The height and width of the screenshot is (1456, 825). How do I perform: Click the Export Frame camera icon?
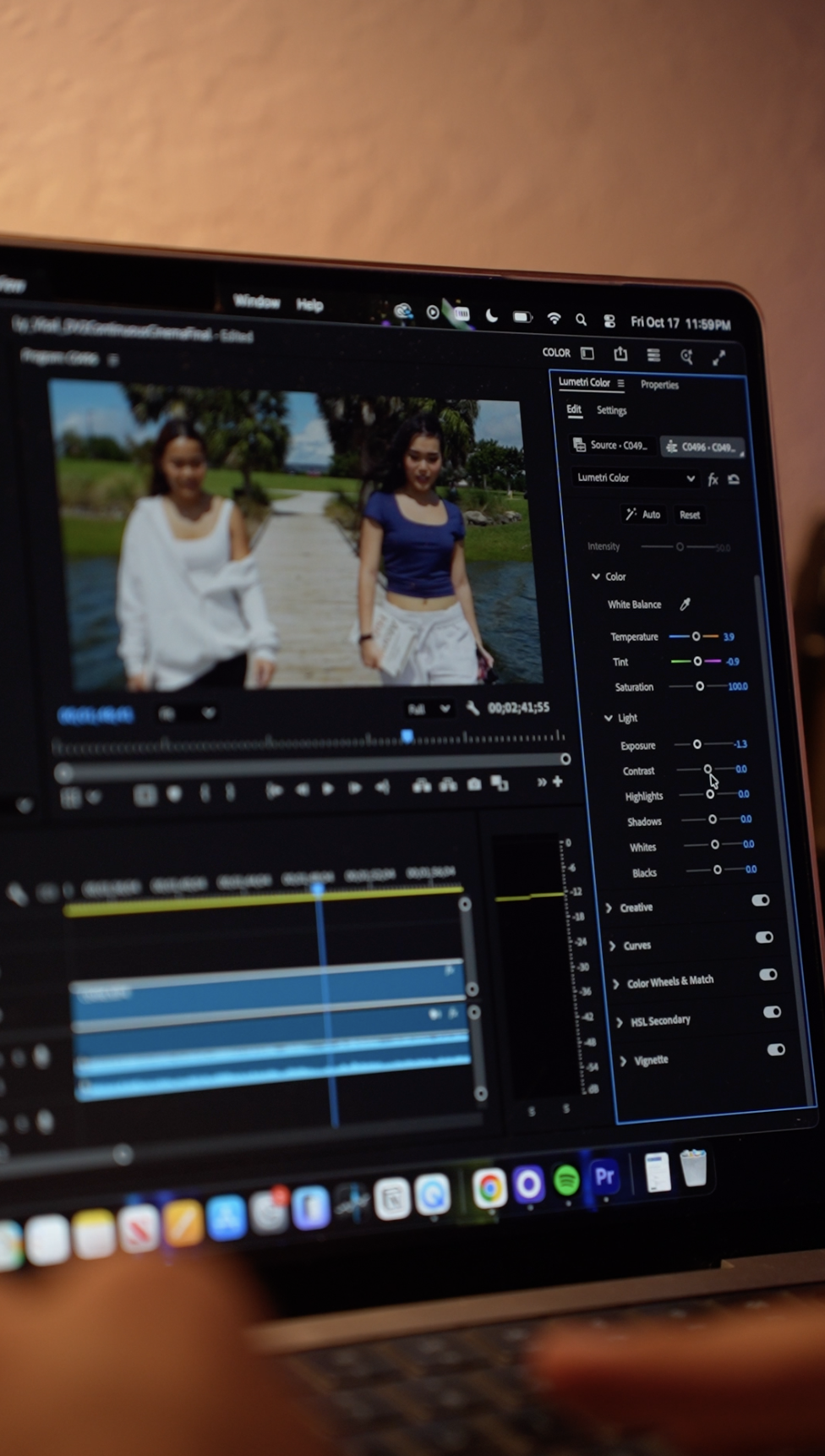coord(474,785)
